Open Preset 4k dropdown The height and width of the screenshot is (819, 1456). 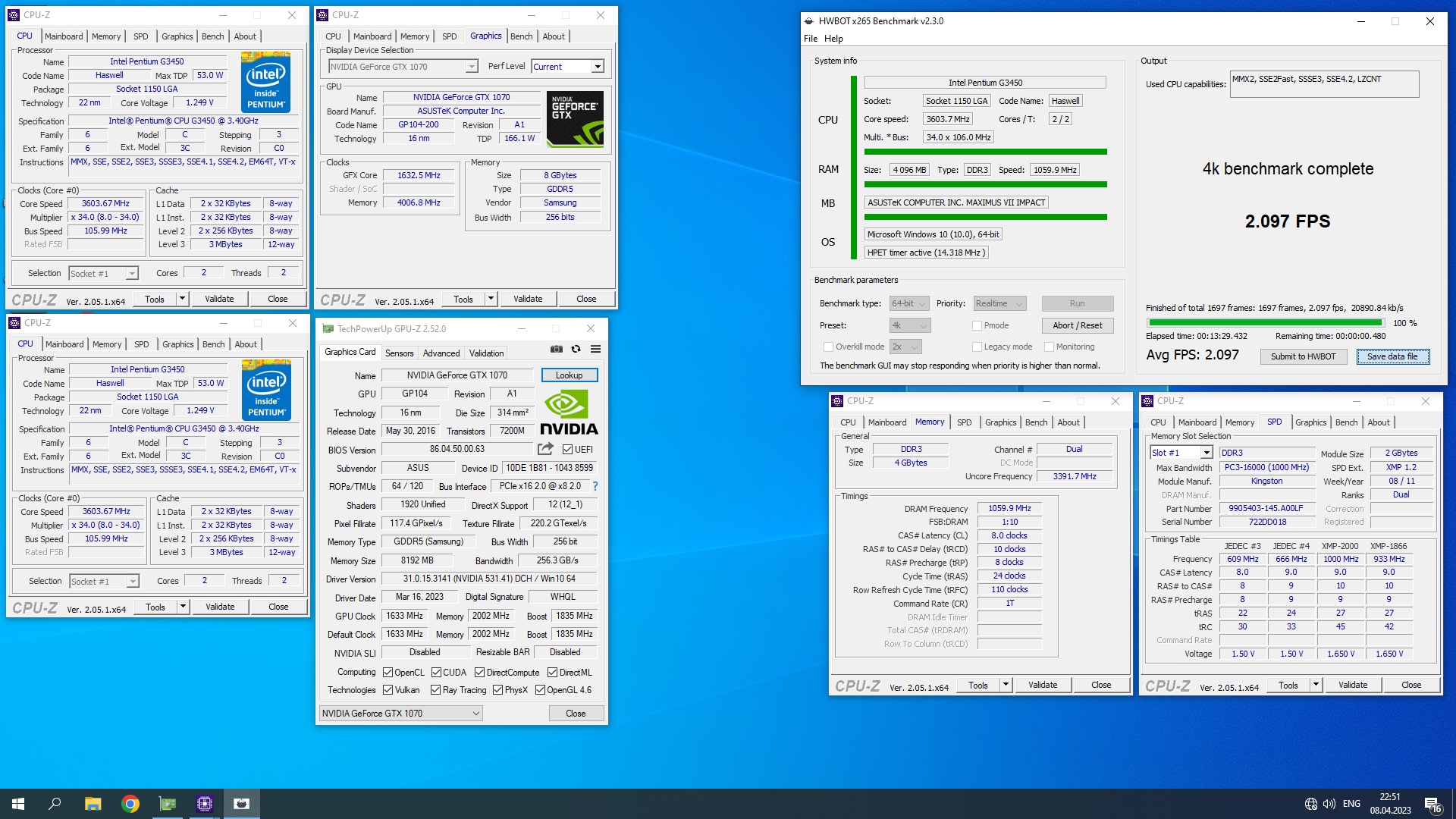(909, 325)
